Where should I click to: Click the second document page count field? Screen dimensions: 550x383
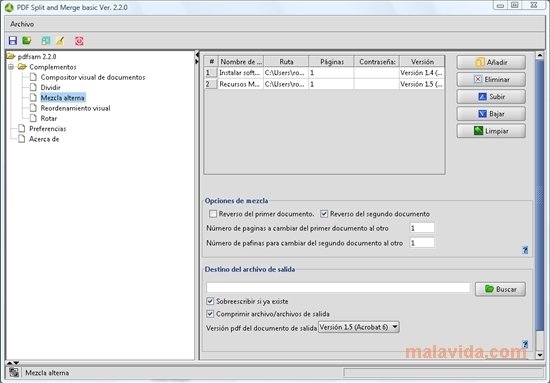pos(422,243)
